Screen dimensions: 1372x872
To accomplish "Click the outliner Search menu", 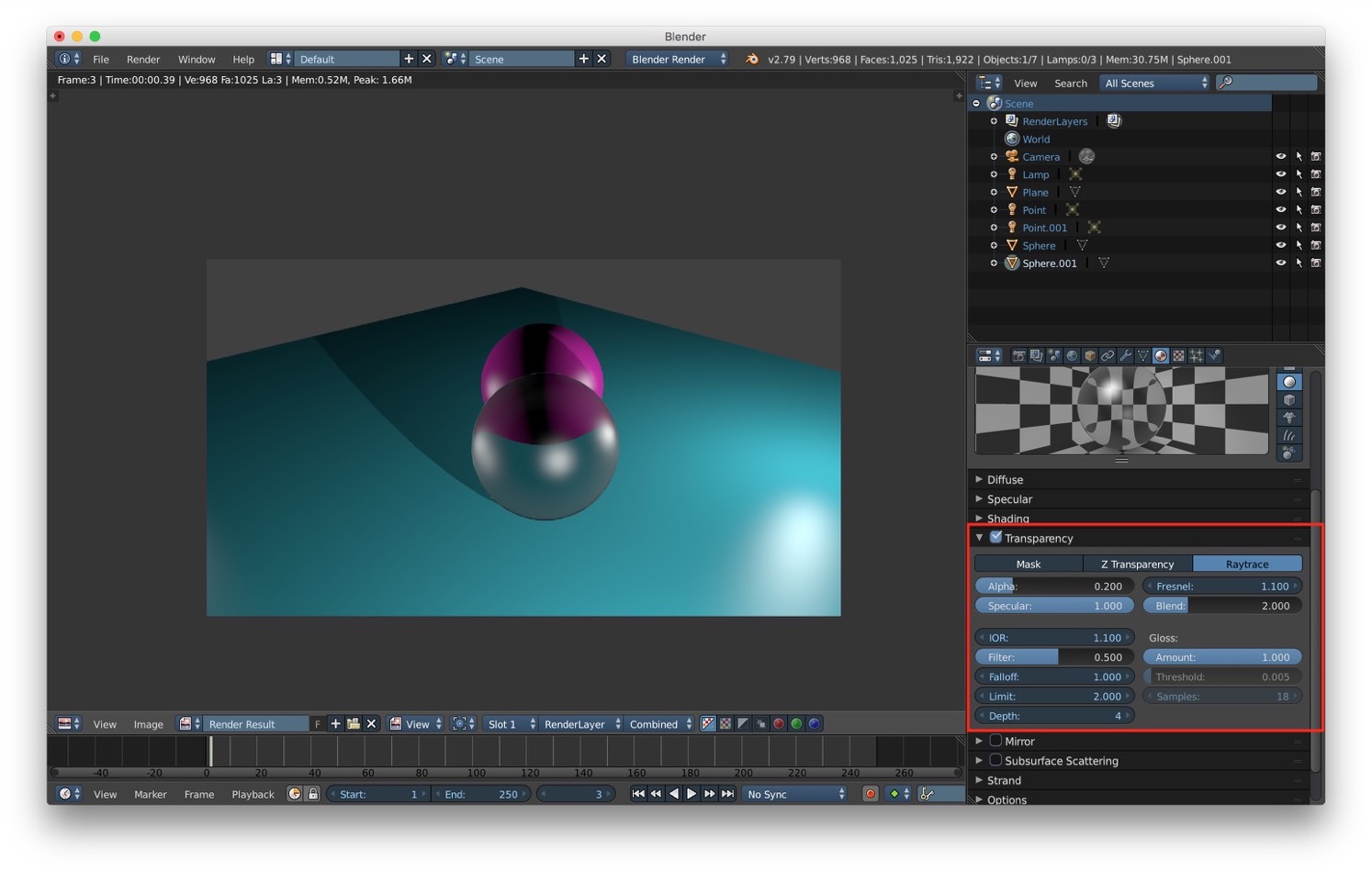I will tap(1071, 83).
